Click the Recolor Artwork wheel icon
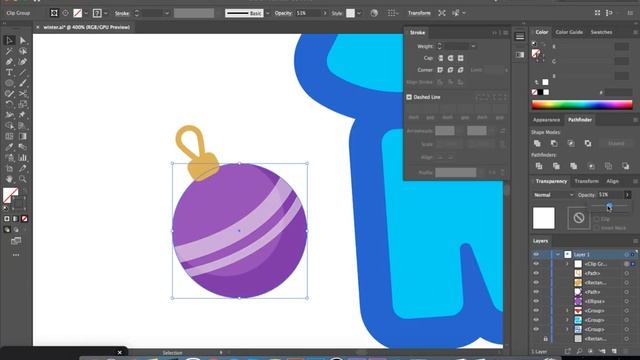Viewport: 640px width, 360px height. tap(374, 13)
